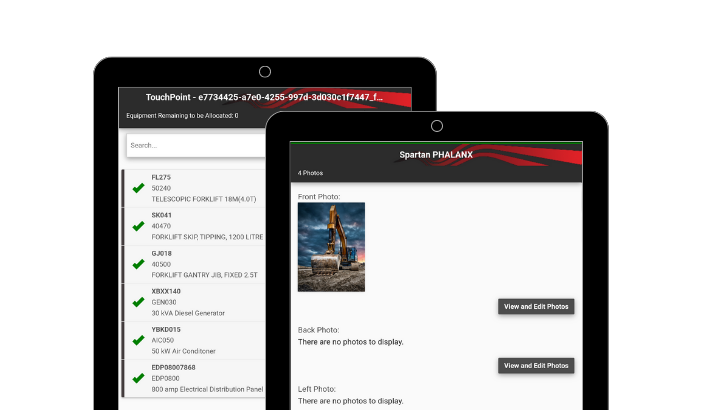Click the green checkmark beside XBXX140
The width and height of the screenshot is (702, 410).
click(138, 302)
